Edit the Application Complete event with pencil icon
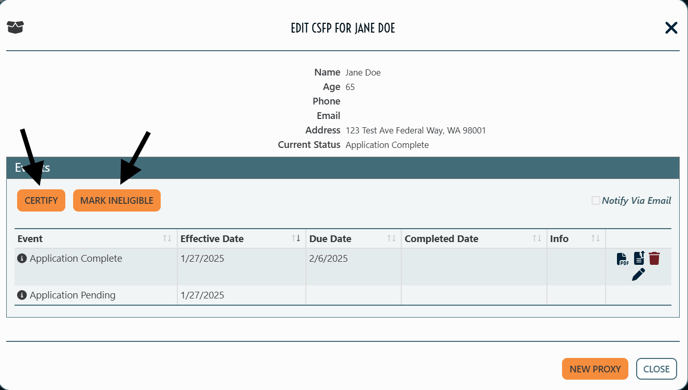The width and height of the screenshot is (688, 390). click(x=638, y=275)
